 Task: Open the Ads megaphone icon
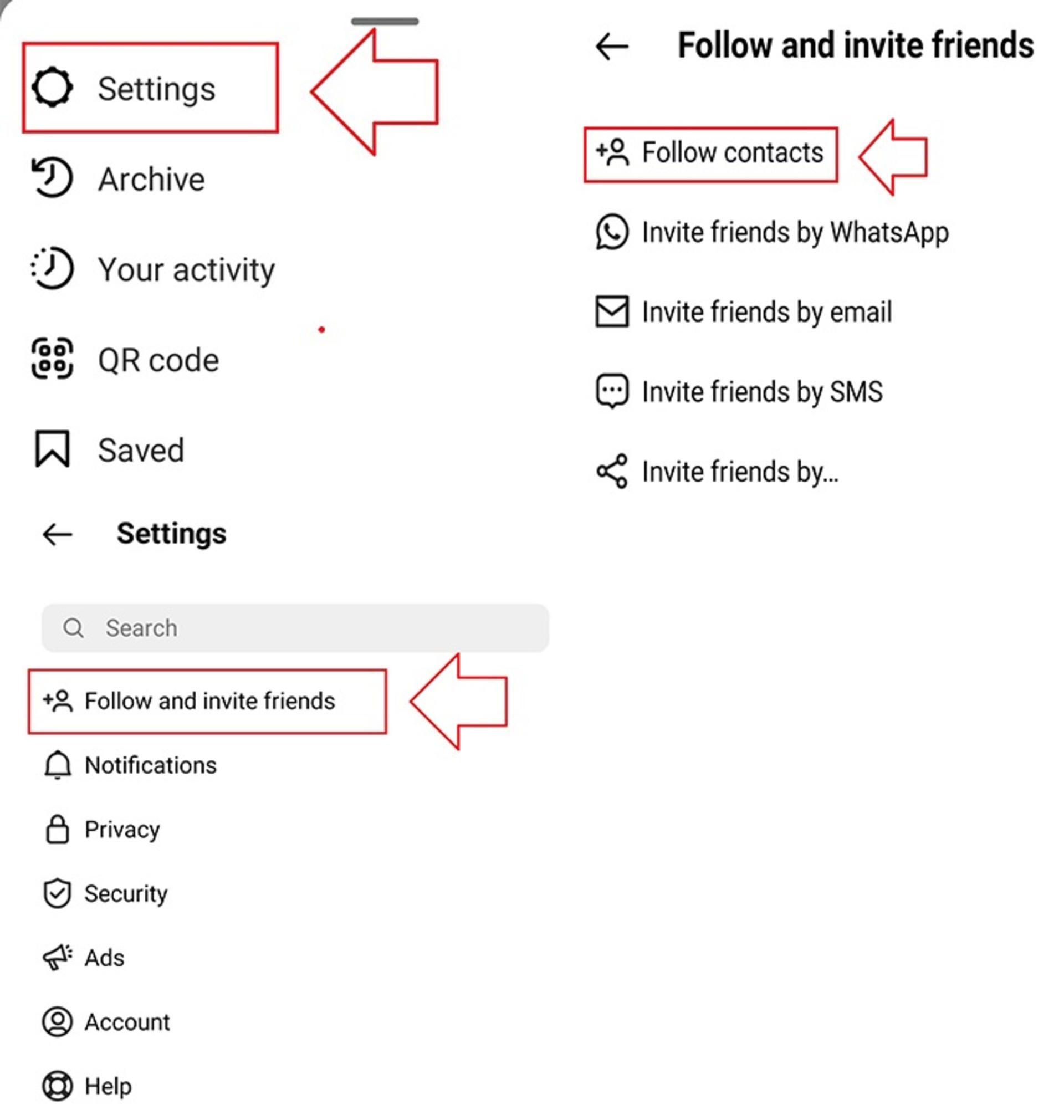pyautogui.click(x=57, y=958)
